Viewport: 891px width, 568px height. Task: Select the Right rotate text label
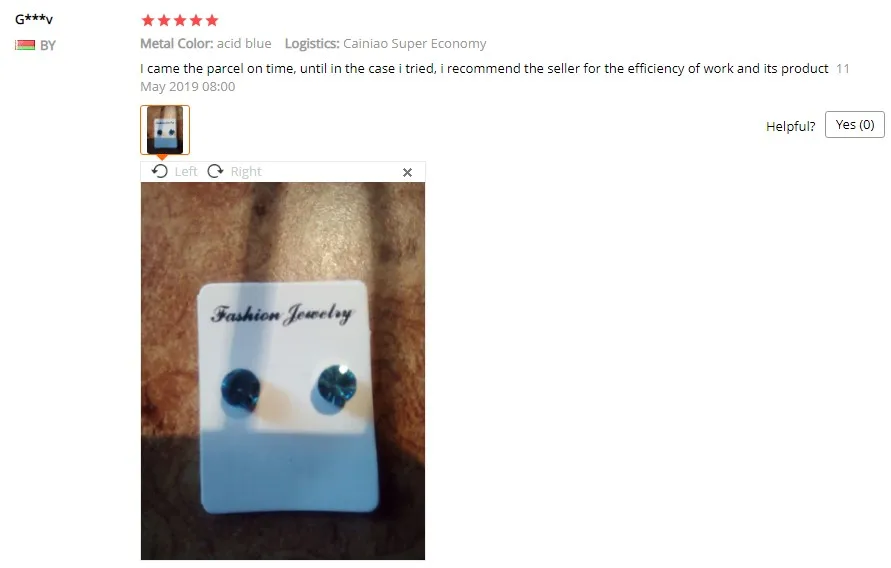(x=246, y=172)
